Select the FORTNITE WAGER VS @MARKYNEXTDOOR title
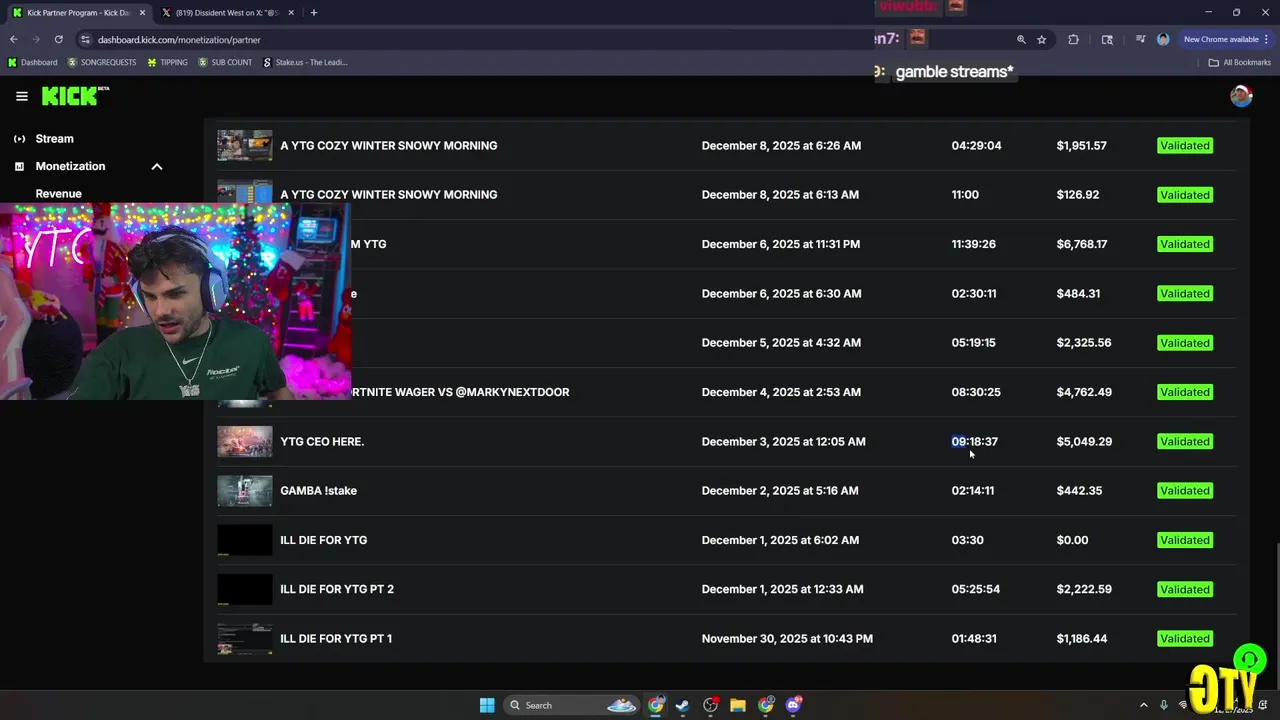The width and height of the screenshot is (1280, 720). pyautogui.click(x=460, y=392)
